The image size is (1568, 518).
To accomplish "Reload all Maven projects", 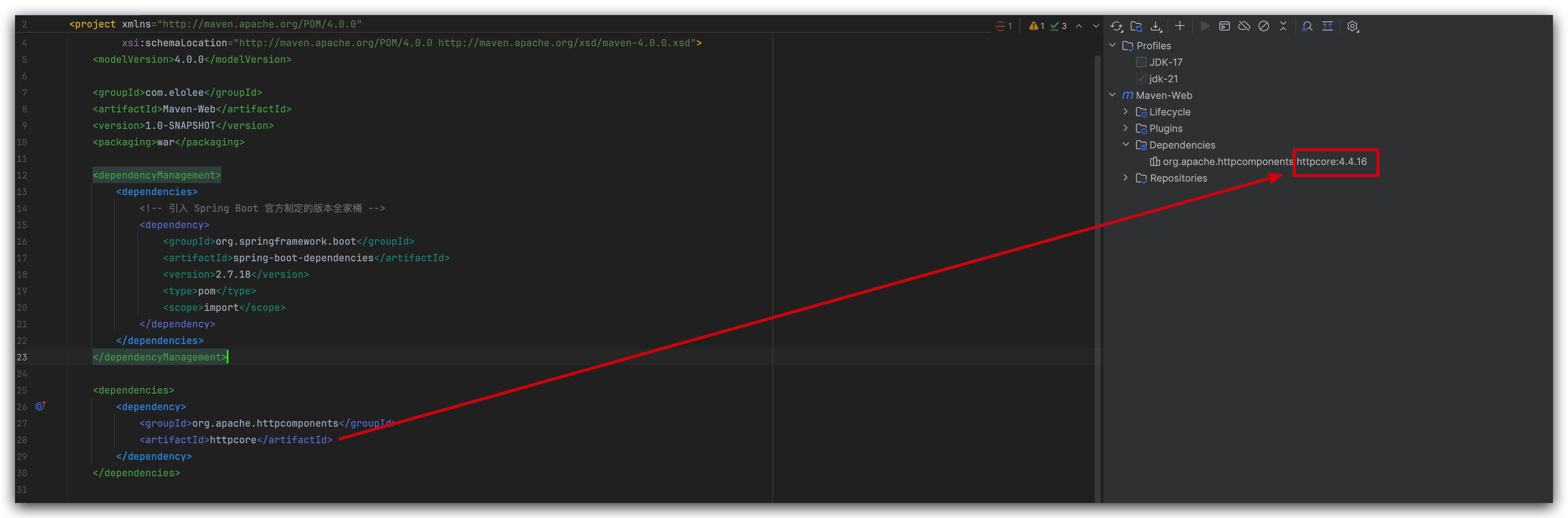I will click(1116, 26).
